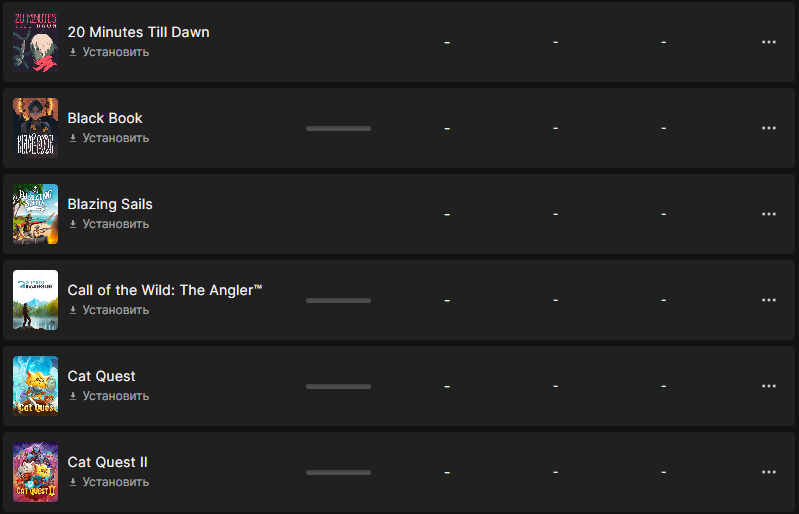This screenshot has width=799, height=514.
Task: Select the Blazing Sails cover art
Action: (x=35, y=214)
